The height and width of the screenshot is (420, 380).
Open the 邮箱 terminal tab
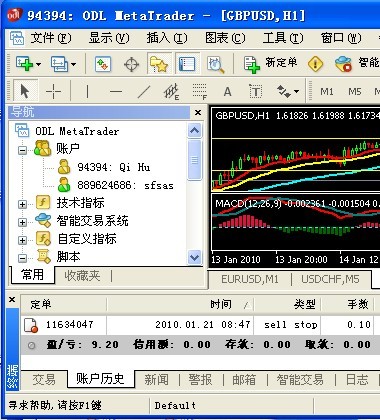(244, 380)
